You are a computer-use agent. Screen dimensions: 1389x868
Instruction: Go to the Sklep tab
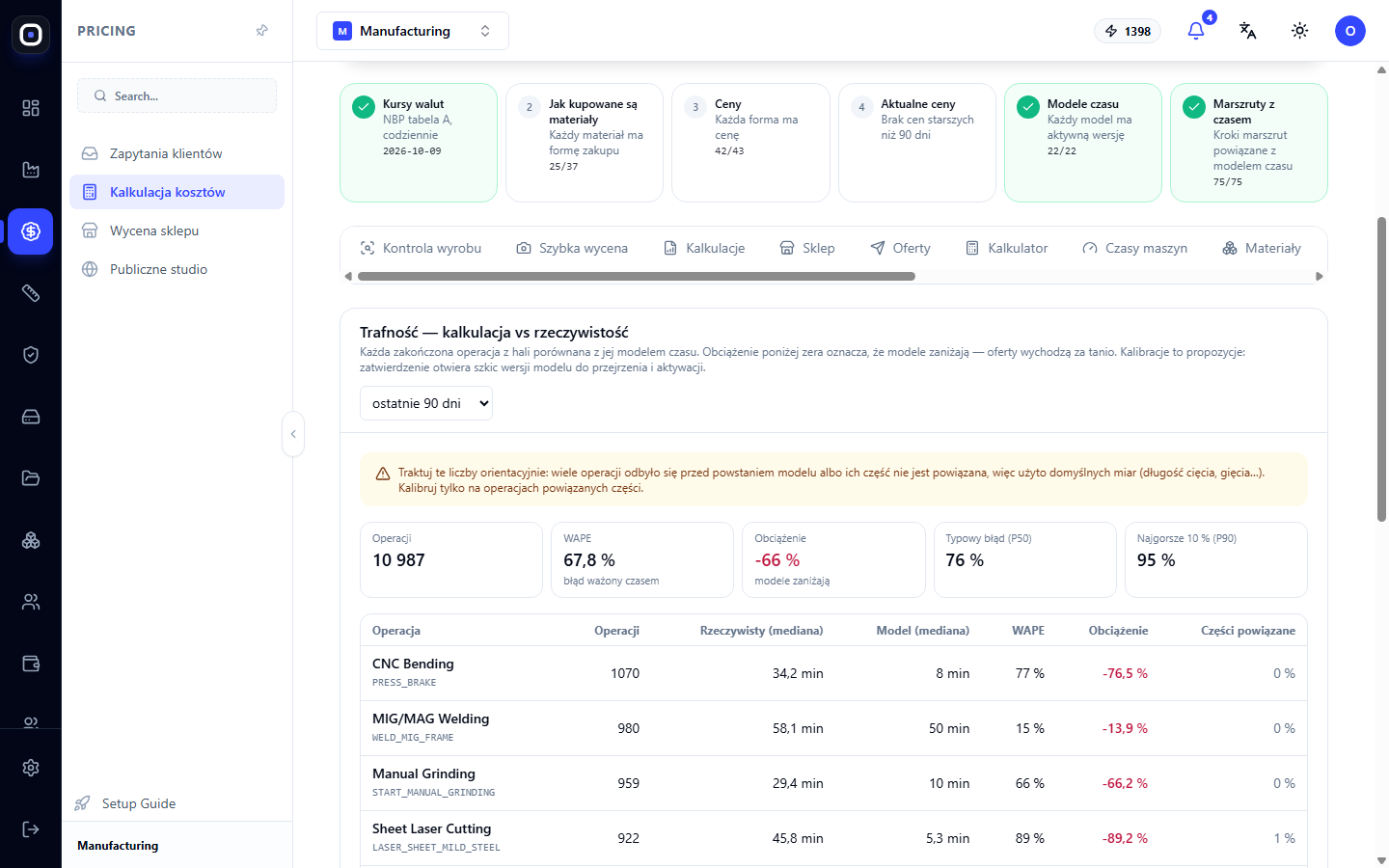807,248
